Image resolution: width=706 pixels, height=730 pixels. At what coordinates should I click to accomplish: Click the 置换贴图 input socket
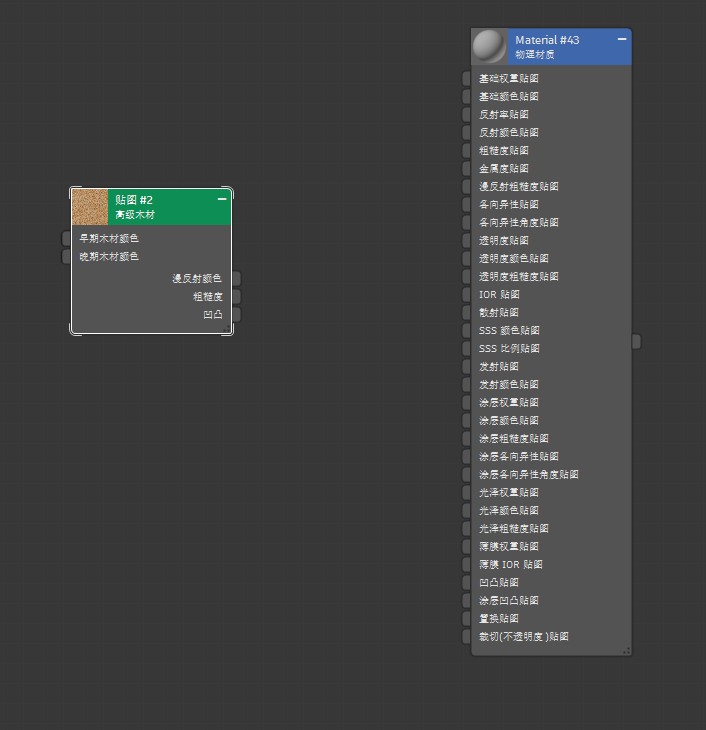[x=466, y=618]
